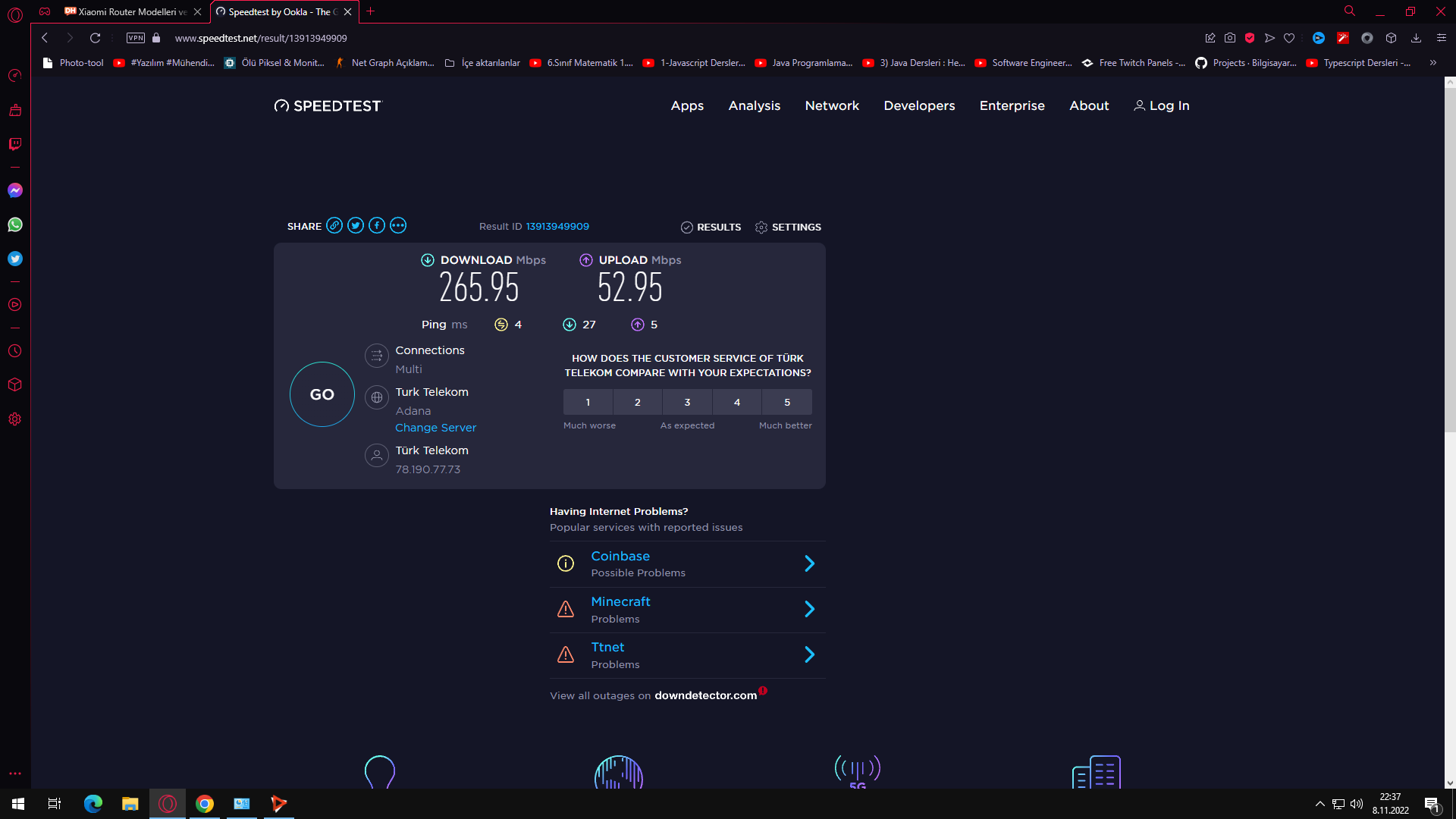Open Extensions cube icon in sidebar
The image size is (1456, 819).
click(15, 384)
